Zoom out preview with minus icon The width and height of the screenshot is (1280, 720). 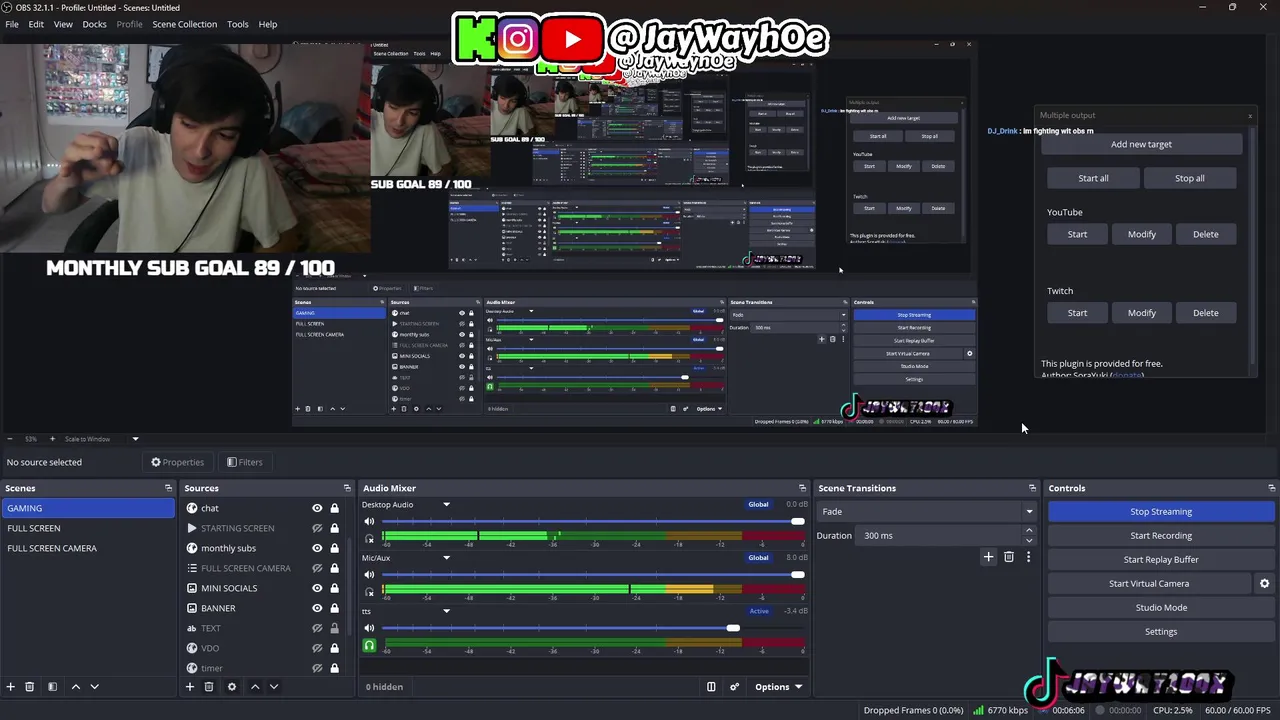tap(10, 439)
